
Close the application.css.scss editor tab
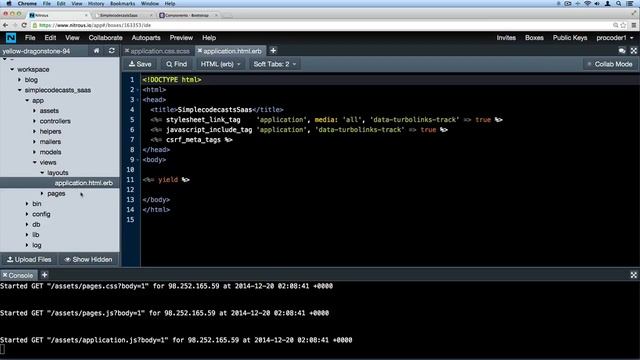[127, 51]
